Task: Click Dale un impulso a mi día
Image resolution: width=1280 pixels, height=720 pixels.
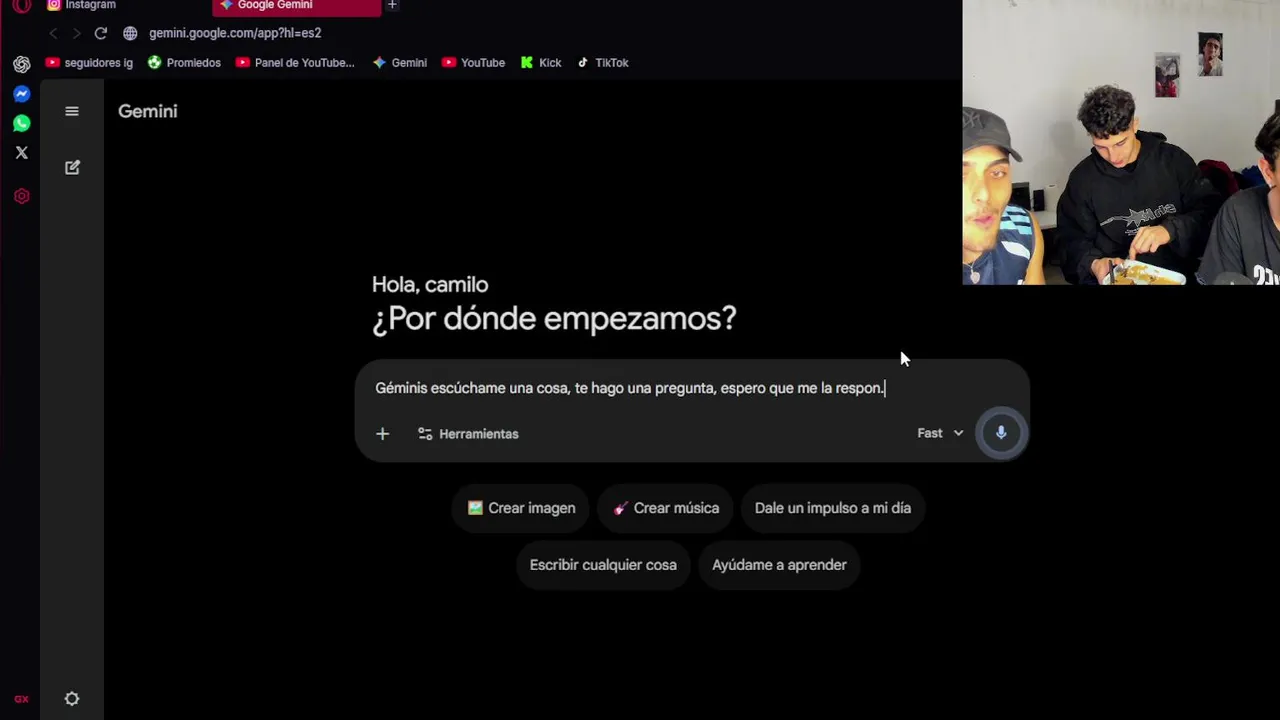Action: pyautogui.click(x=833, y=508)
